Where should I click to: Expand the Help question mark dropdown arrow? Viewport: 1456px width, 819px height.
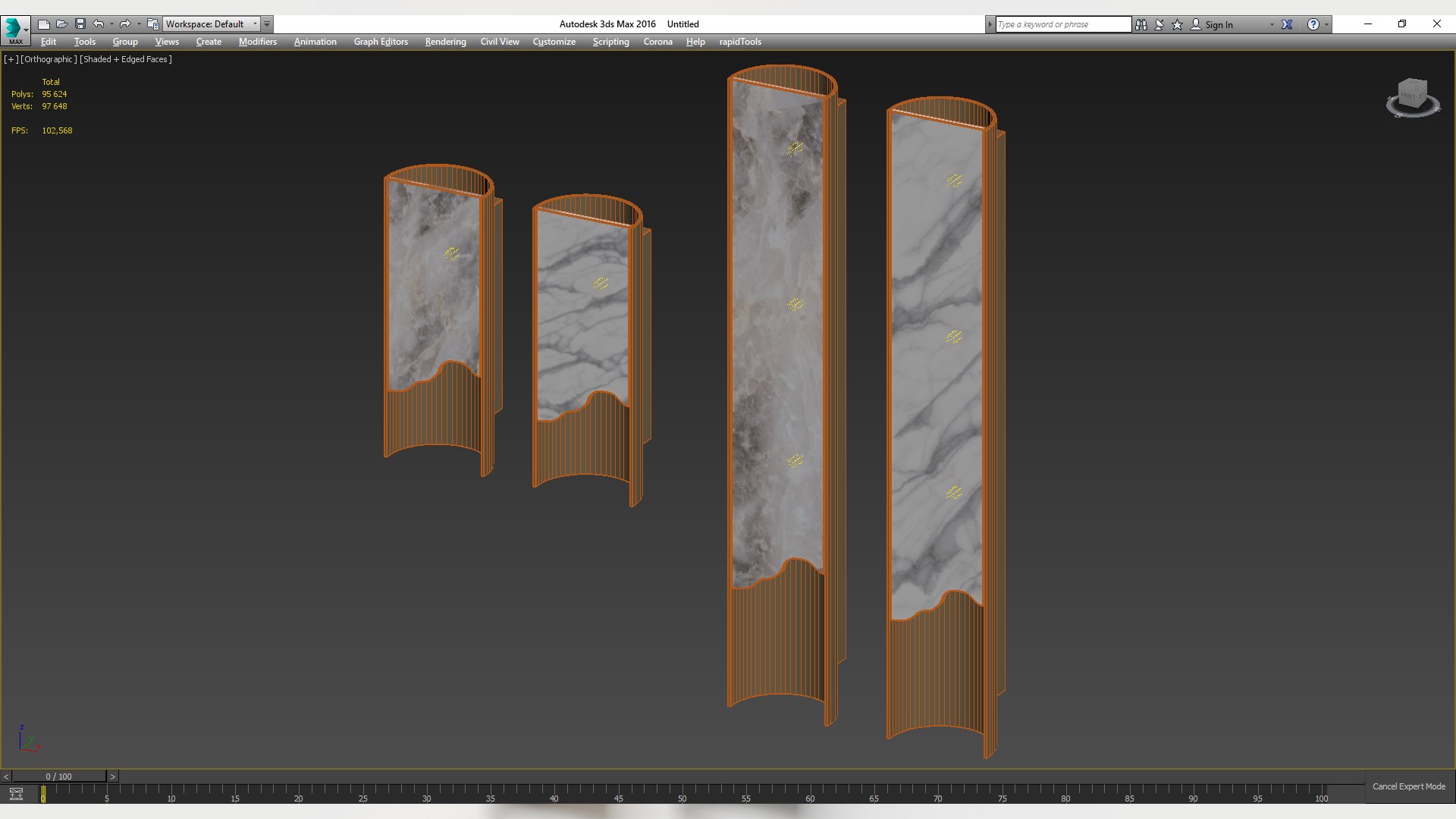pyautogui.click(x=1327, y=24)
